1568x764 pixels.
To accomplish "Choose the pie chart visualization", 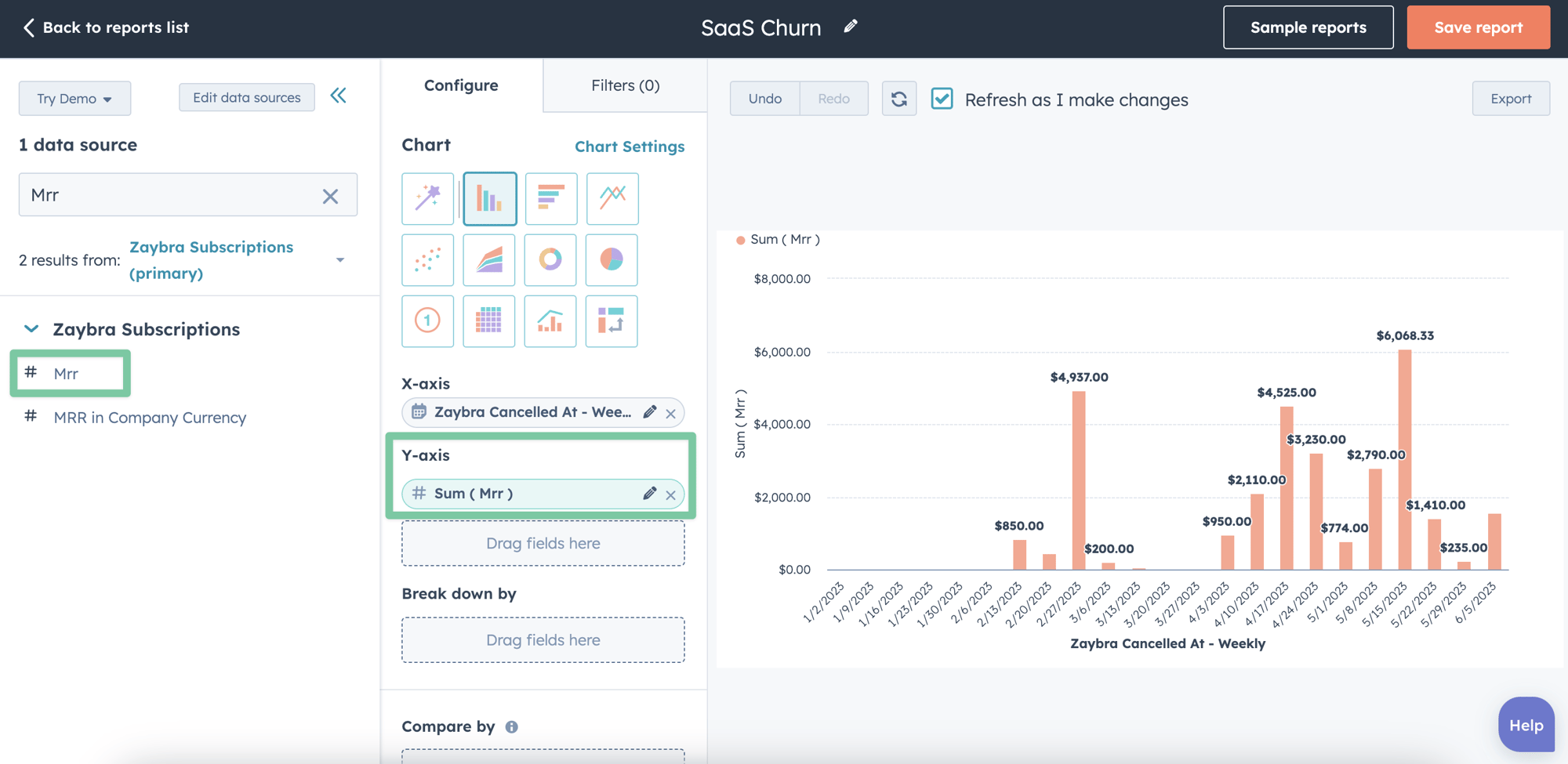I will point(611,259).
